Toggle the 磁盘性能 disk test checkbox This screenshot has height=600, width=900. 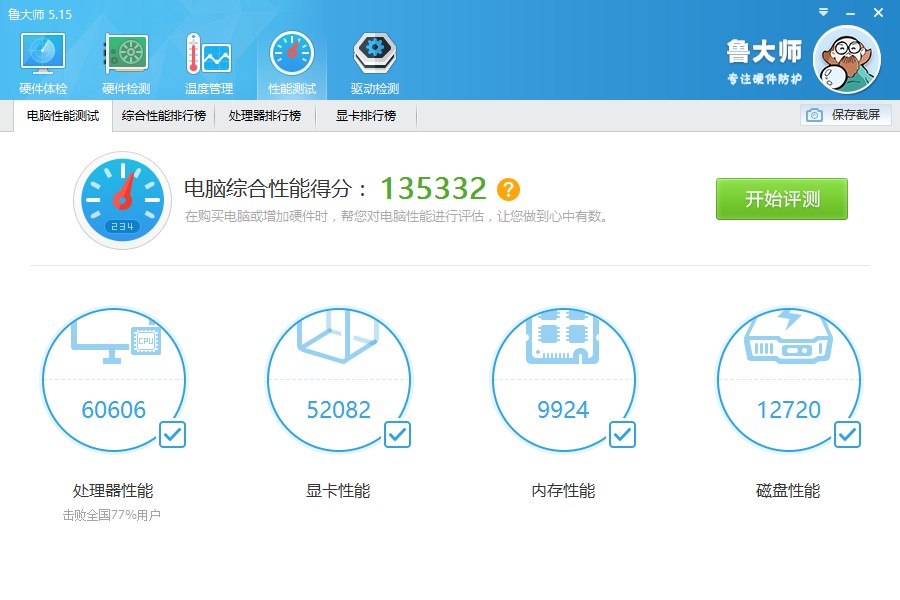coord(847,435)
